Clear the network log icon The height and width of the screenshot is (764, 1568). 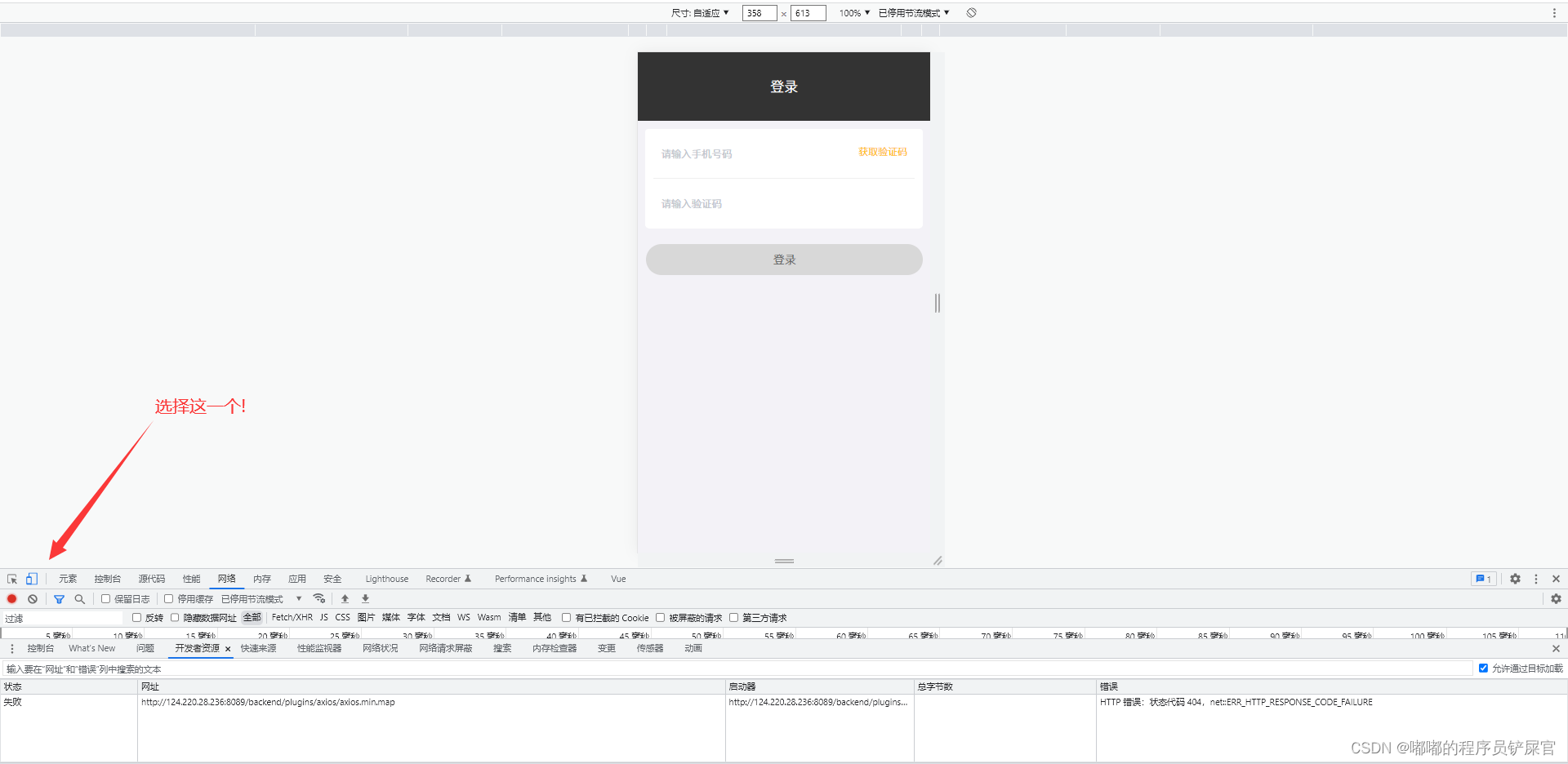(x=33, y=598)
